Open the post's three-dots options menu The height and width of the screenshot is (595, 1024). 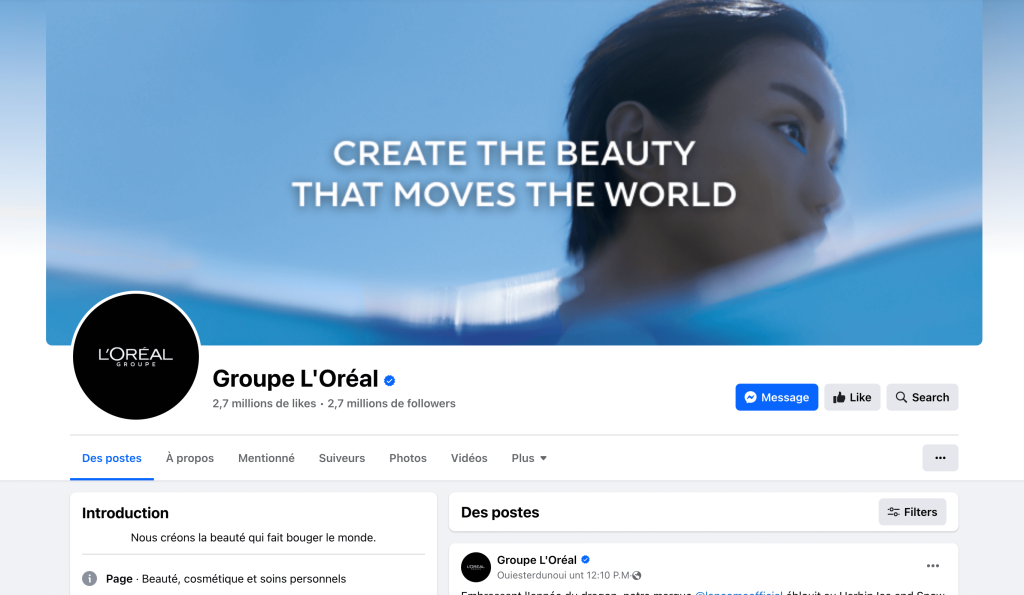point(933,566)
